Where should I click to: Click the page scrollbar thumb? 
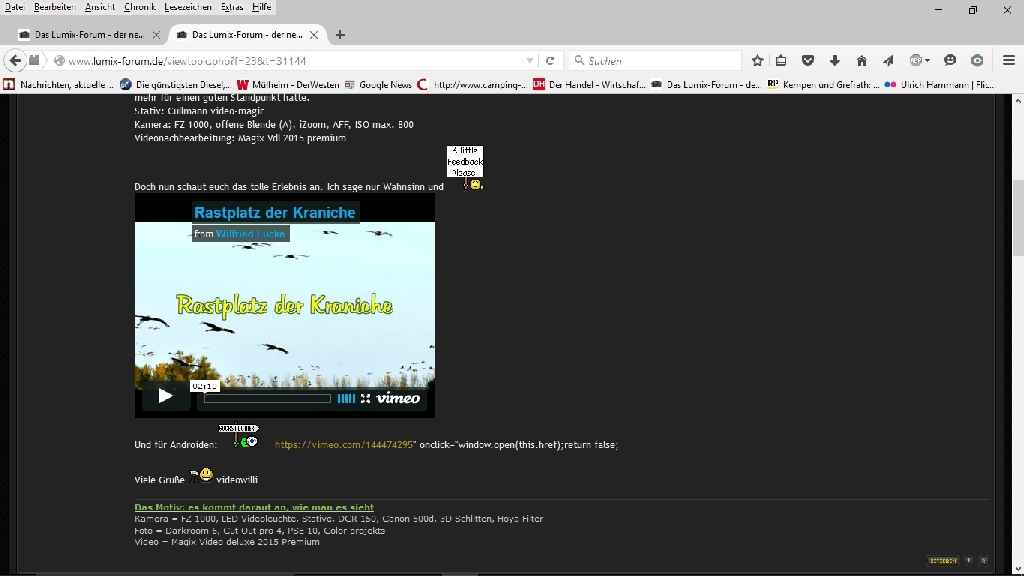[1018, 217]
